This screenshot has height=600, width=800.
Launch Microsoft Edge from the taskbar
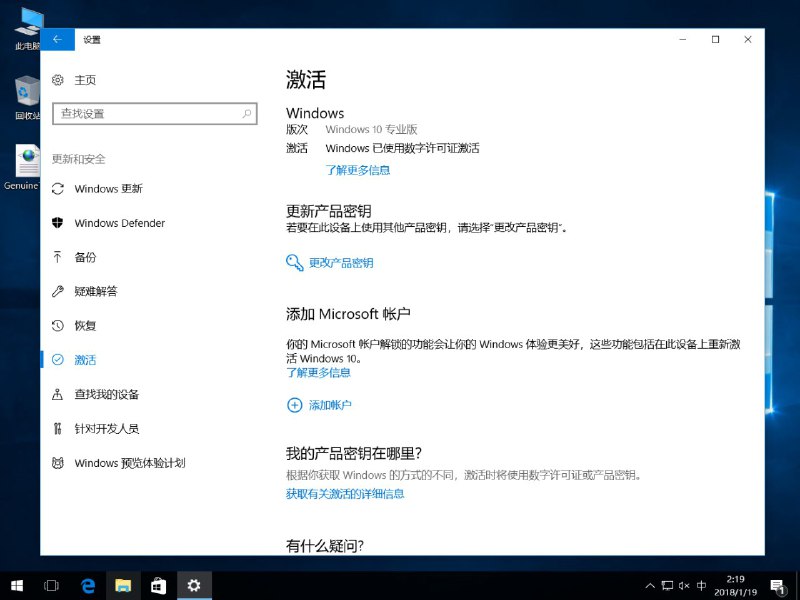pyautogui.click(x=88, y=585)
